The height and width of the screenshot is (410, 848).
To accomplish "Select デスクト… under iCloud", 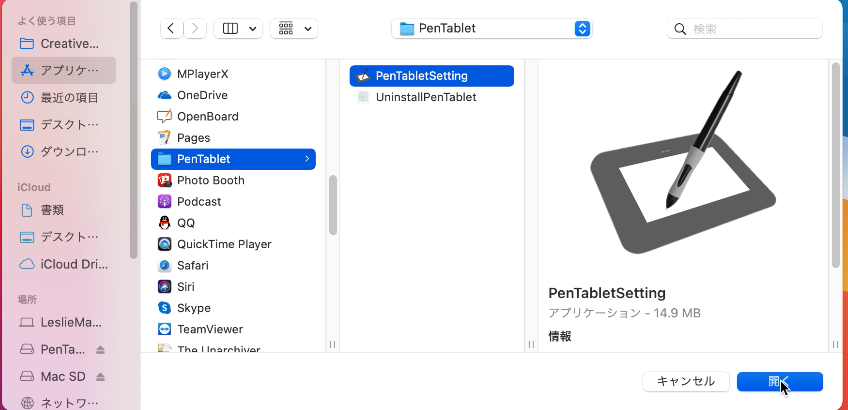I will click(x=64, y=237).
